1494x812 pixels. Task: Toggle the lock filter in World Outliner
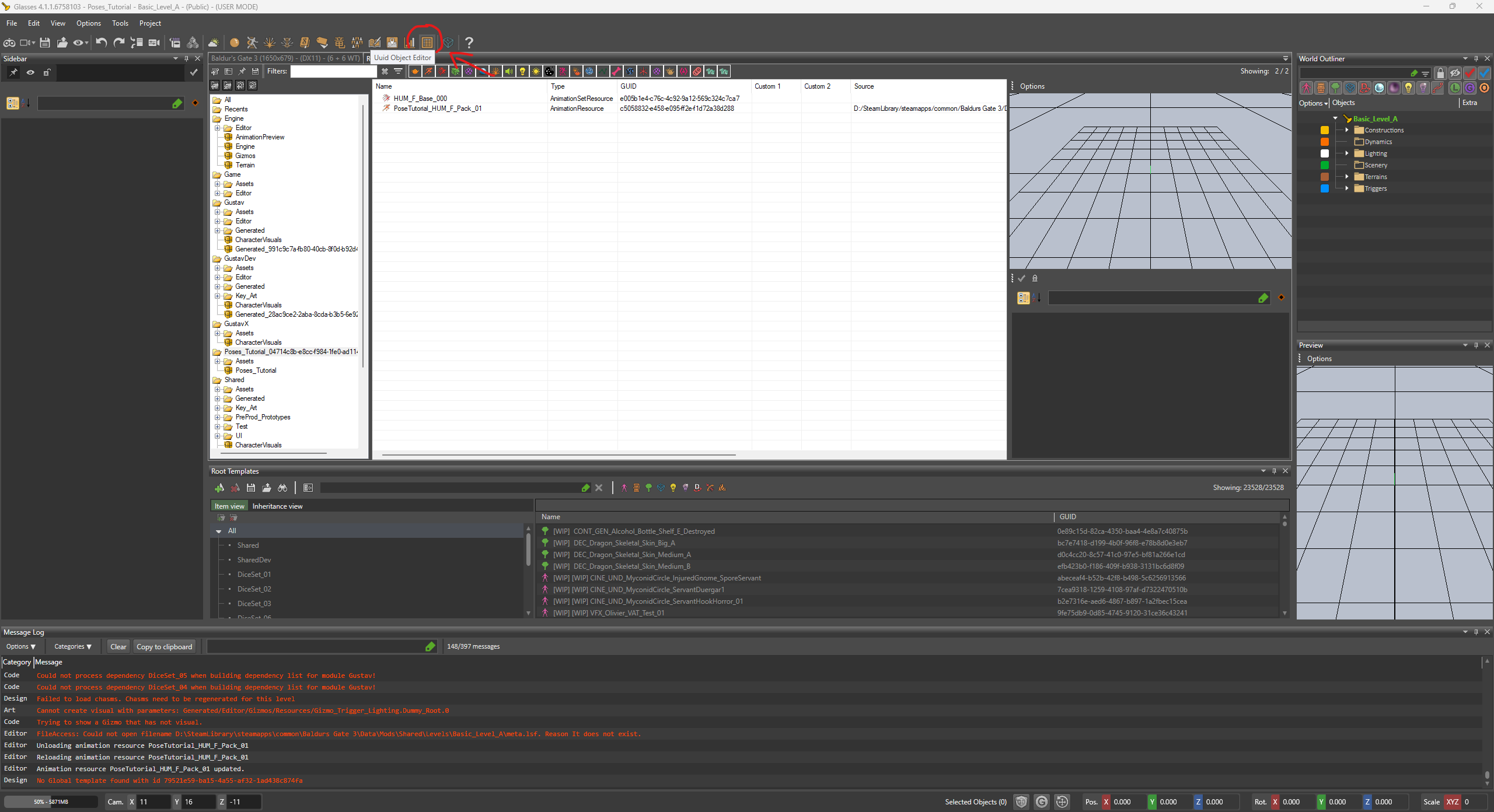tap(1440, 73)
